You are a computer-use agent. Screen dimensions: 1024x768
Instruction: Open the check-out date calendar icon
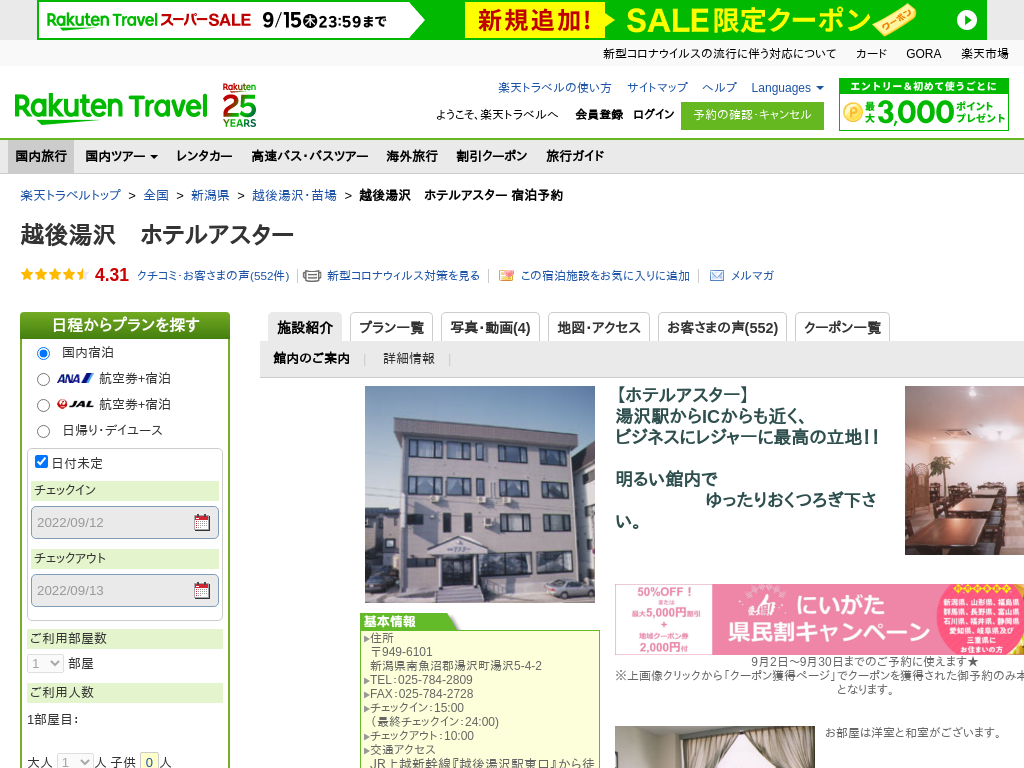(202, 590)
